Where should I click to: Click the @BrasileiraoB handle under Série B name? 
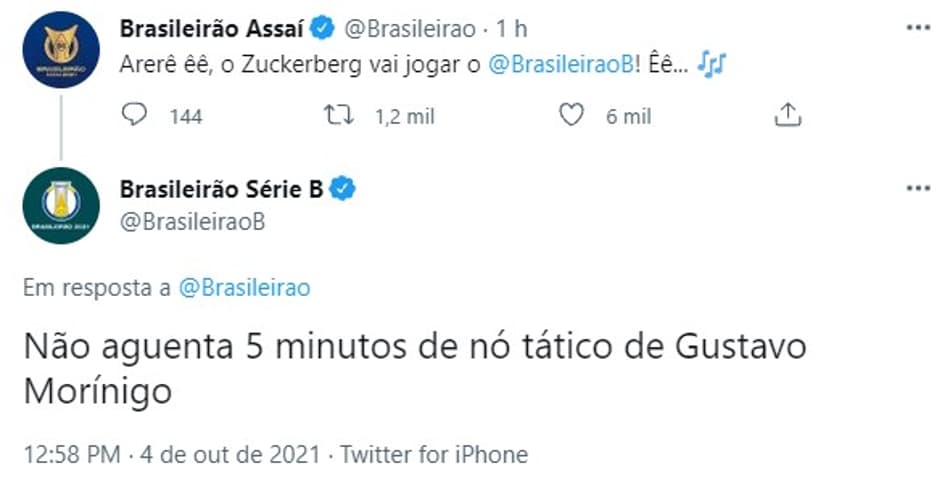[x=192, y=222]
